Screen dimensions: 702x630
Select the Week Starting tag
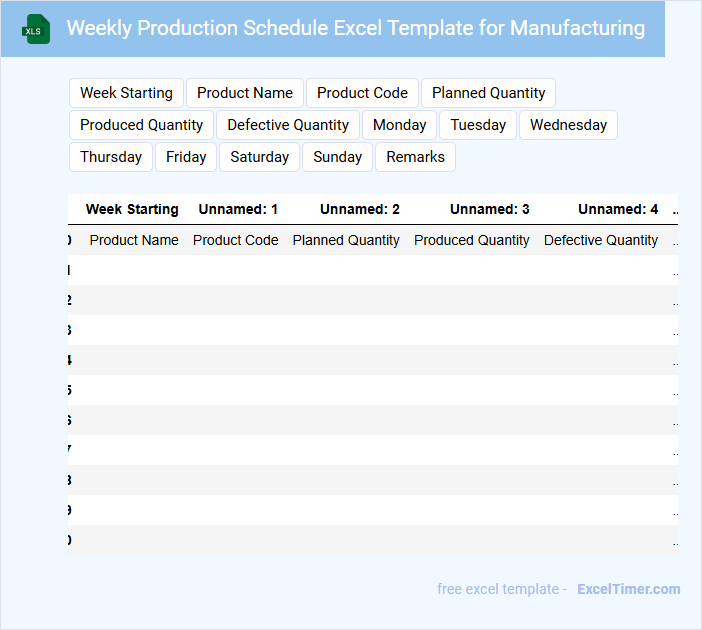pyautogui.click(x=126, y=93)
